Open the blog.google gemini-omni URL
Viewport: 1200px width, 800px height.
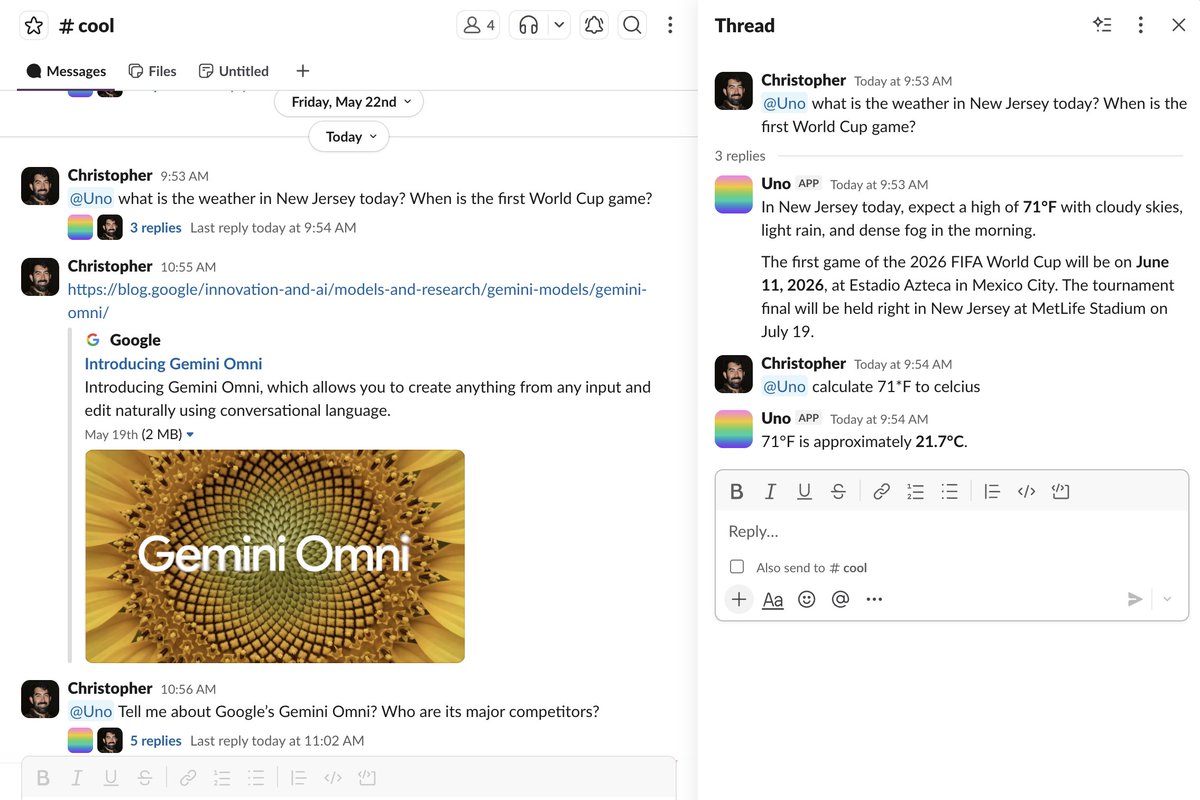click(357, 301)
